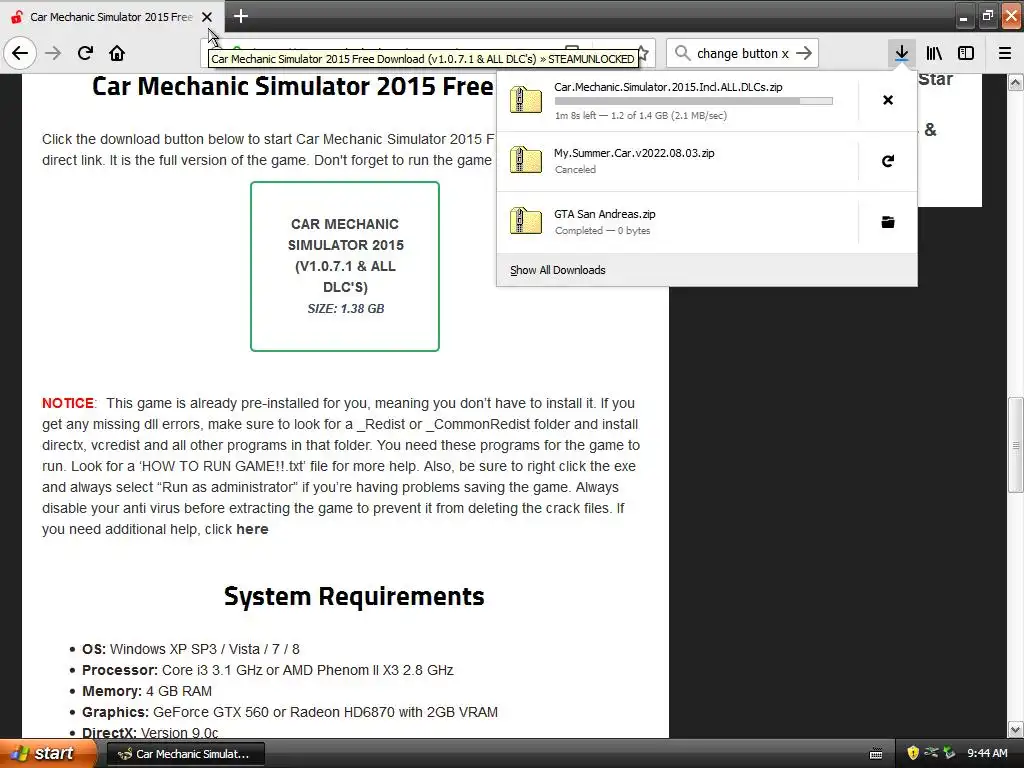Click the download progress bar
1024x768 pixels.
coord(694,101)
